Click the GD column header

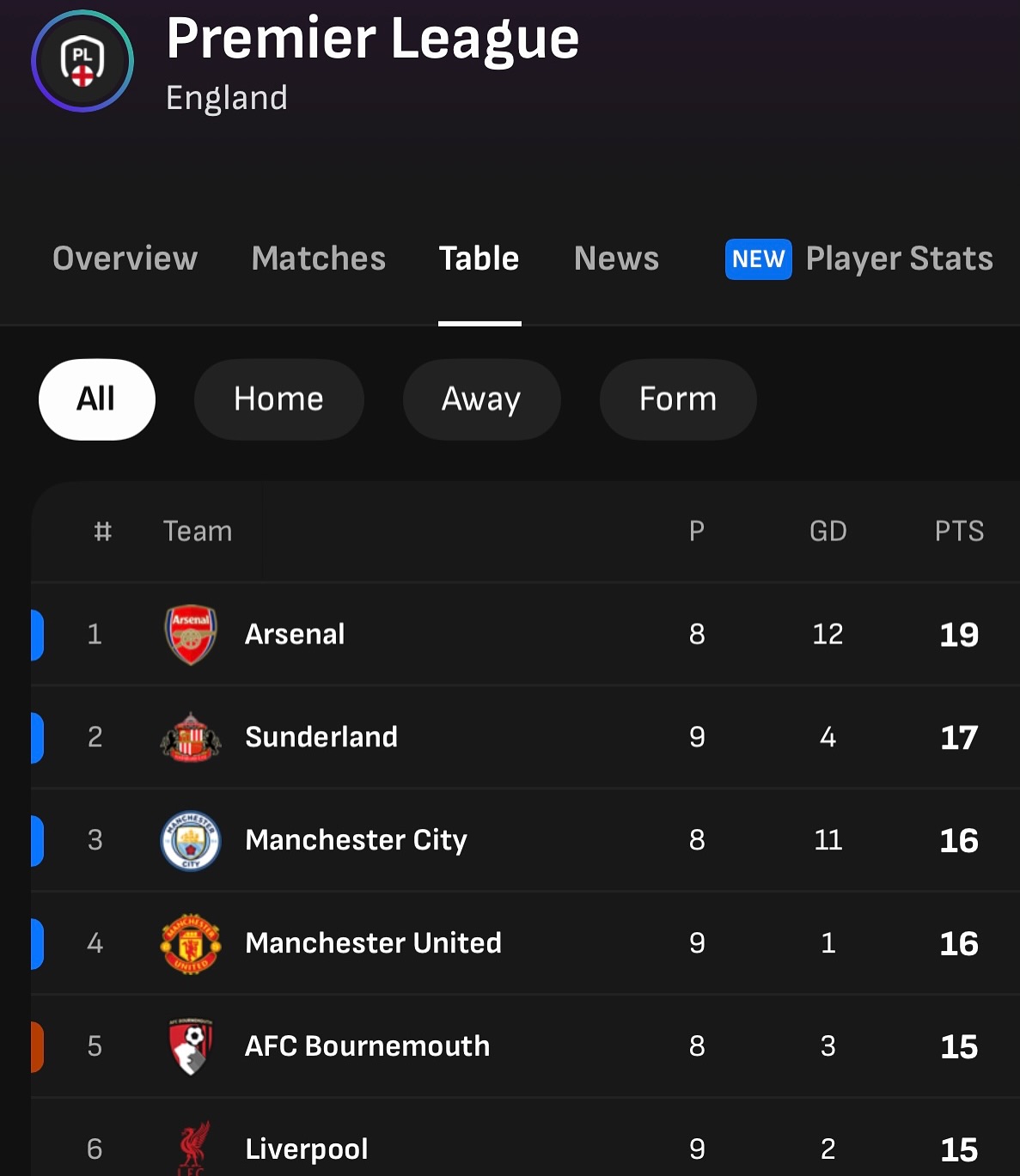coord(828,532)
